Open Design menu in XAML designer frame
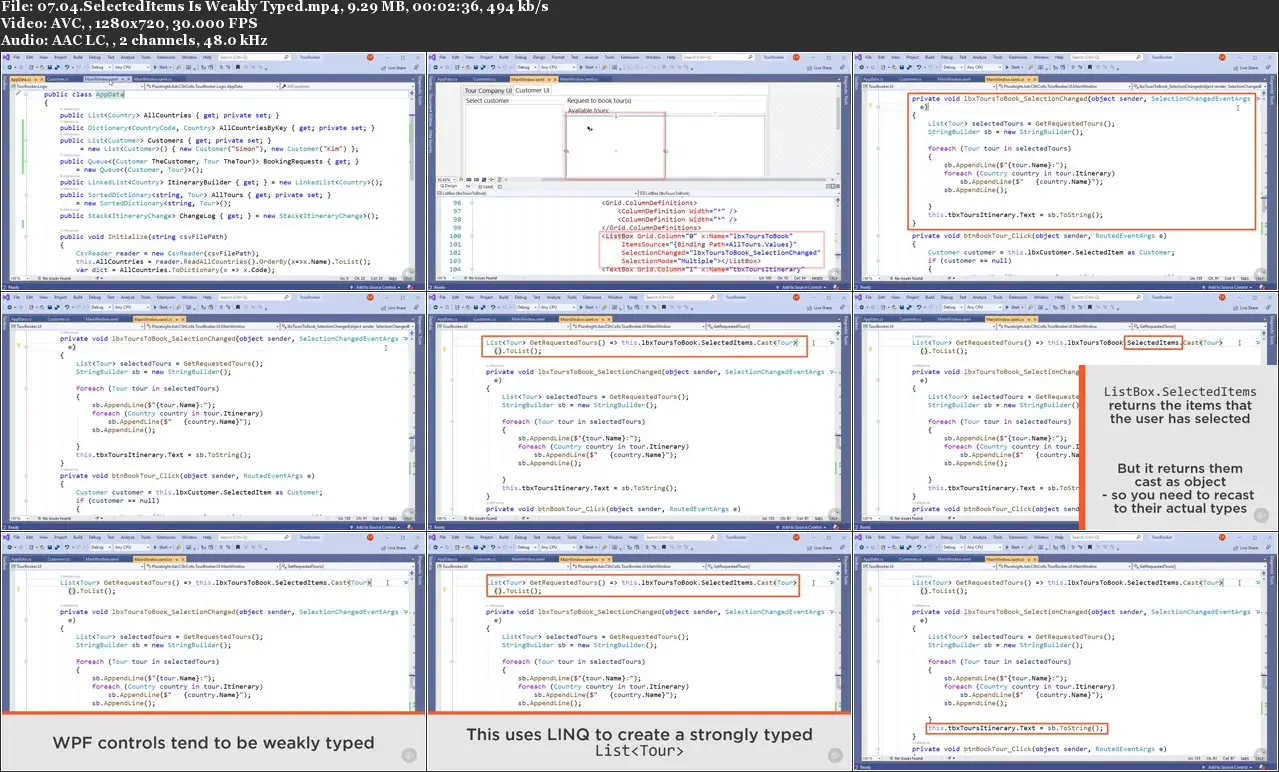 click(539, 57)
